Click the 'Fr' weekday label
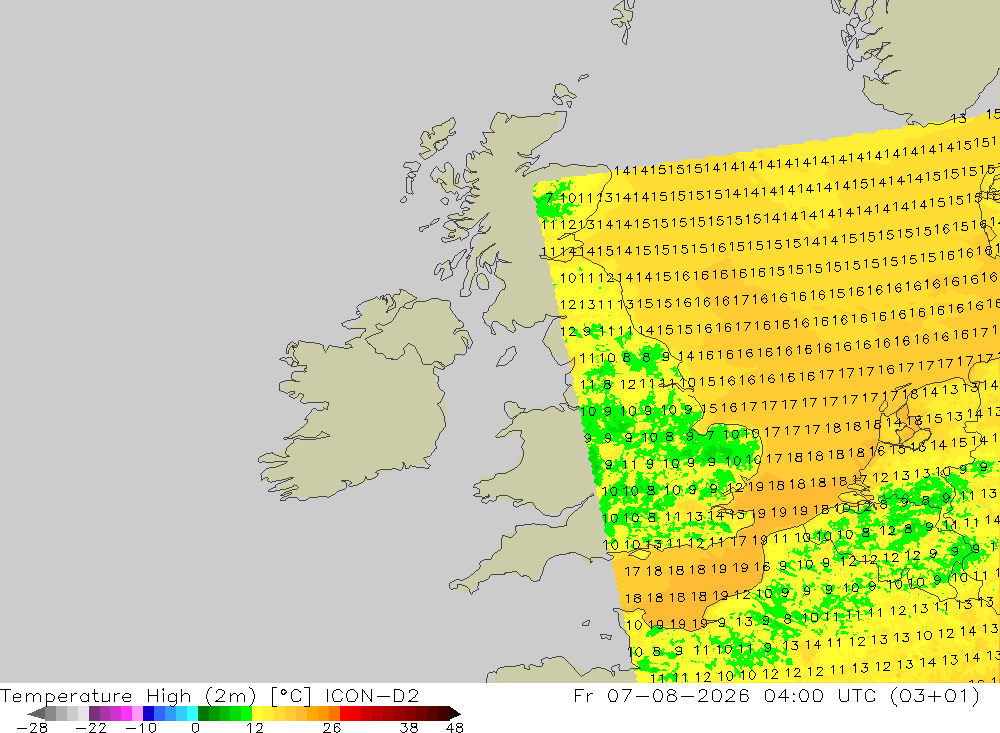 pos(584,695)
